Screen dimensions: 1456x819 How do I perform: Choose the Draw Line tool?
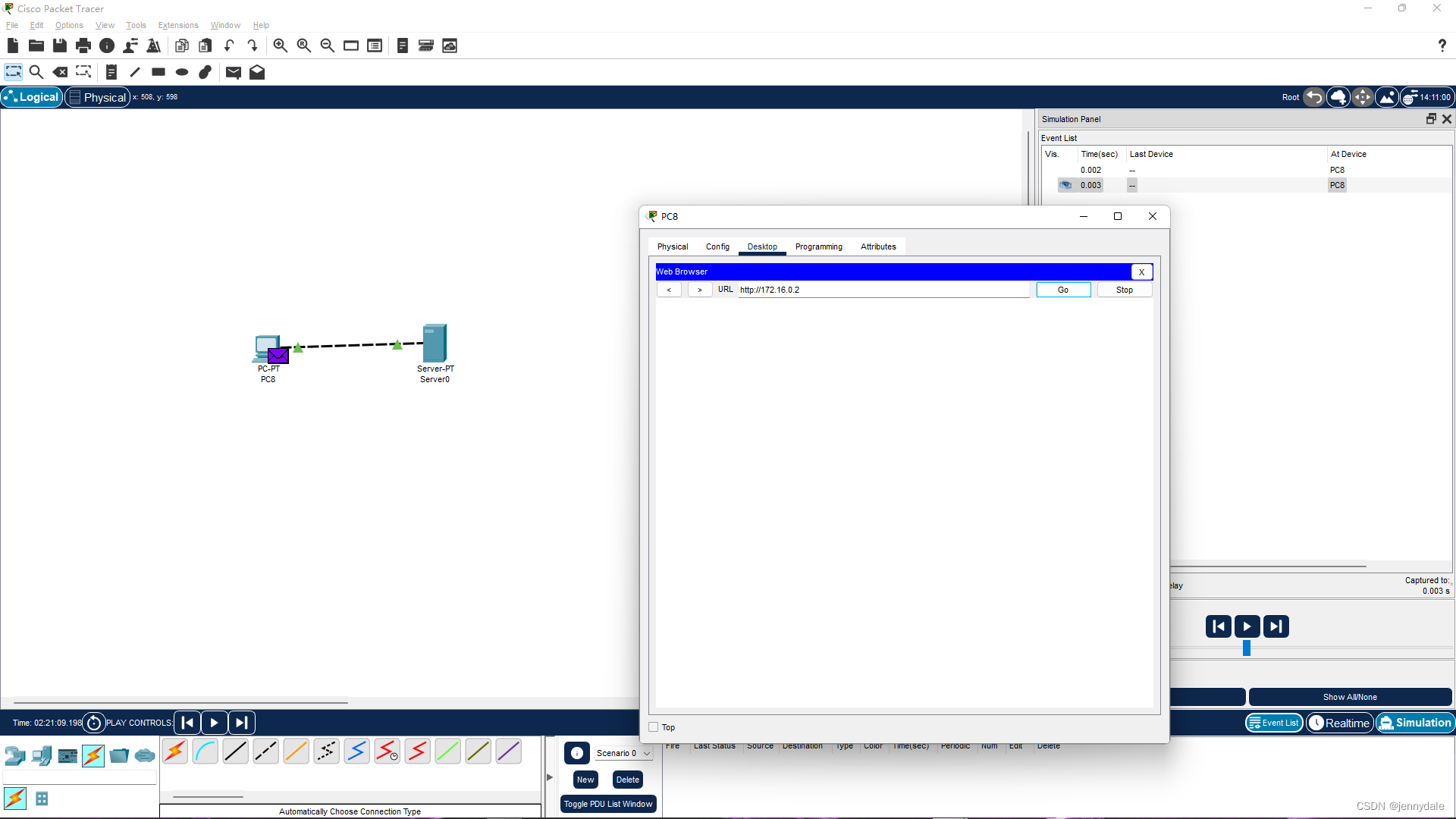tap(135, 72)
